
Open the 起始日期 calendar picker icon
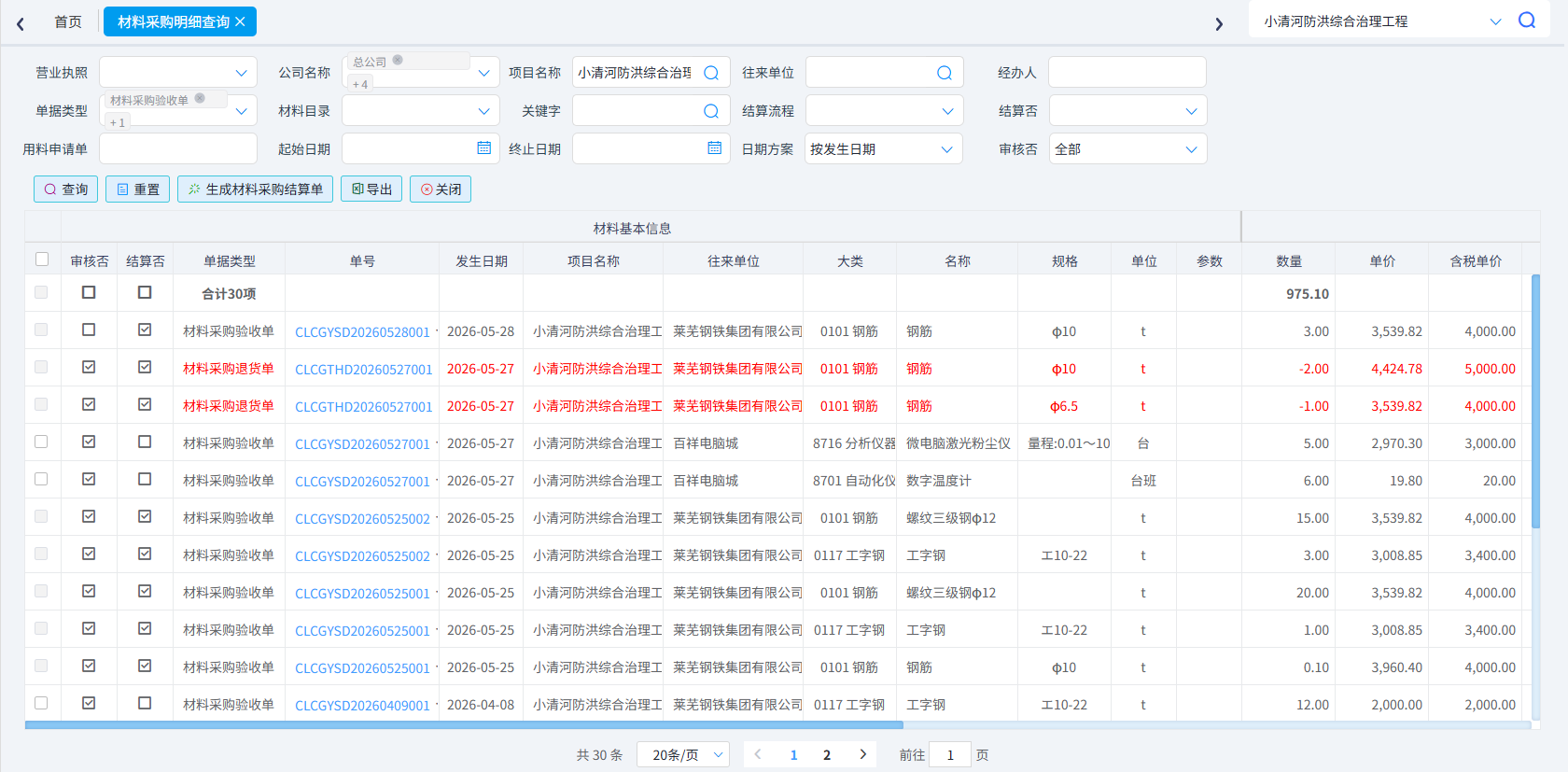(483, 148)
